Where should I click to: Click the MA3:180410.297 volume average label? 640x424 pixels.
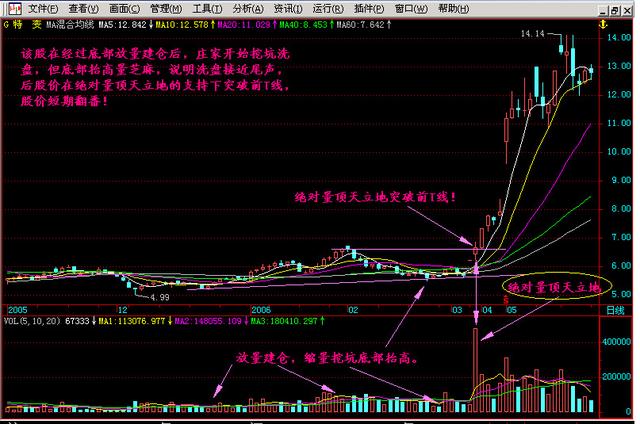pyautogui.click(x=284, y=321)
